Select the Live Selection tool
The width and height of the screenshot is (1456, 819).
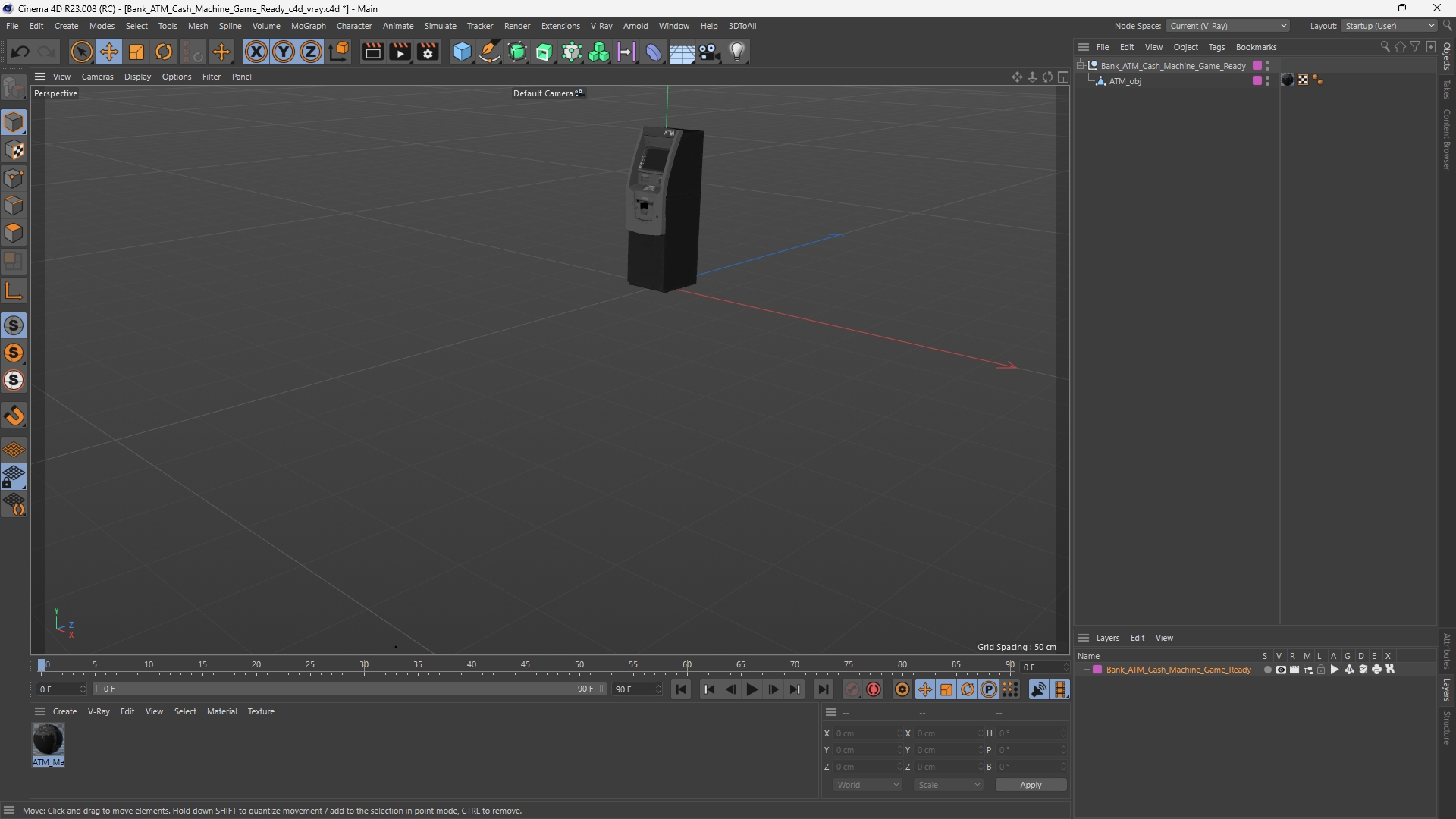[x=81, y=52]
